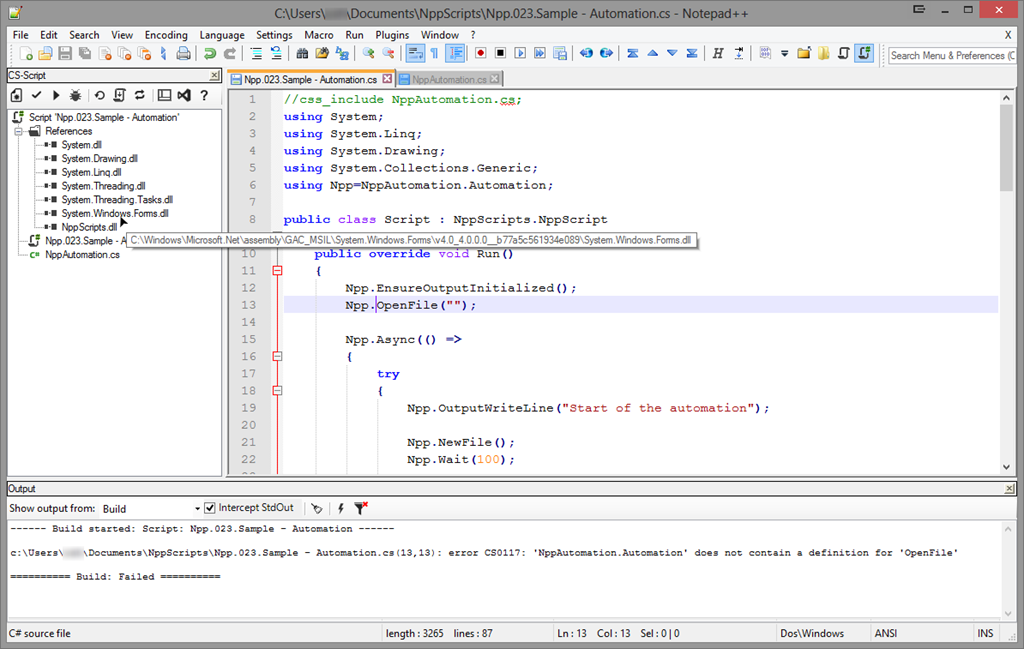The width and height of the screenshot is (1024, 649).
Task: Click the Build checkmark icon in CS-Script panel
Action: coord(36,95)
